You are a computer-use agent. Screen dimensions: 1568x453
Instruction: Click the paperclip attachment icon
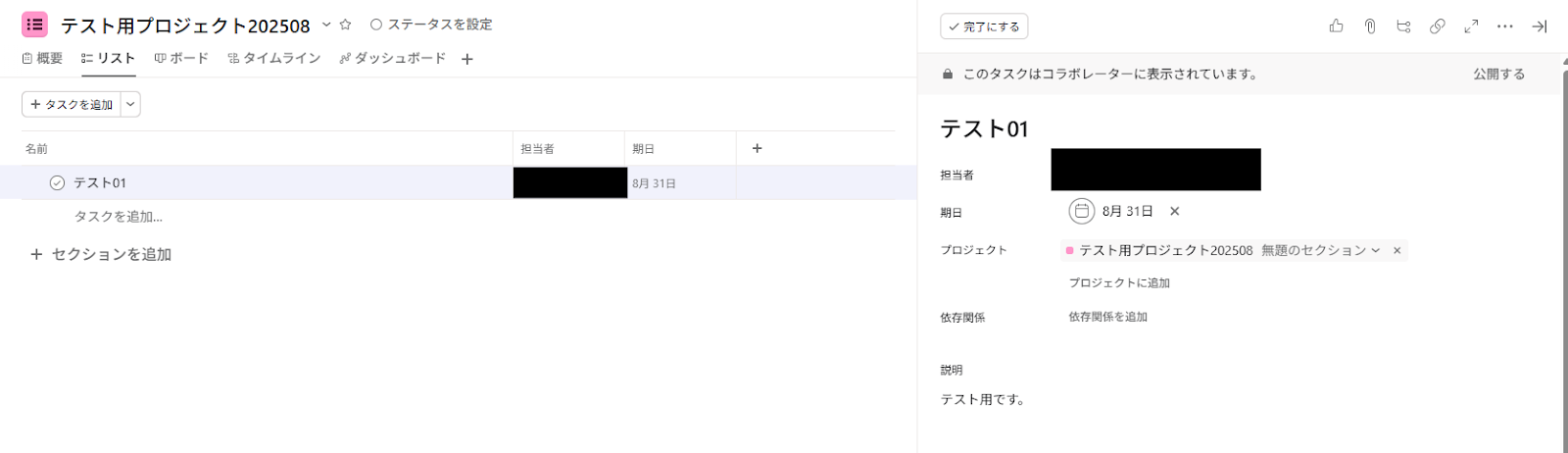tap(1370, 26)
